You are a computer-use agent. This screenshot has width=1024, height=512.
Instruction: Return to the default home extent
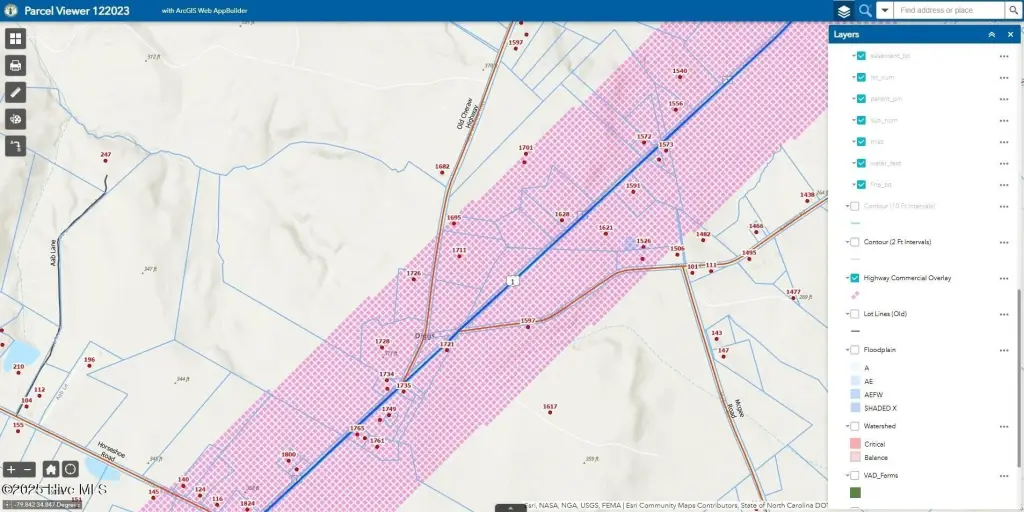point(51,469)
